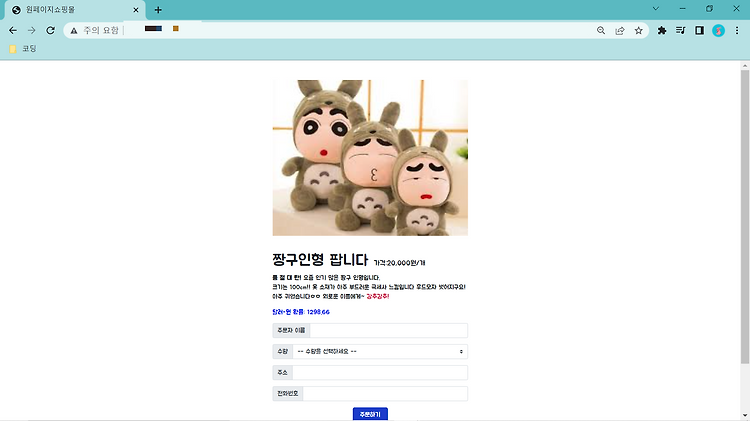
Task: Minimize the browser window
Action: point(683,9)
